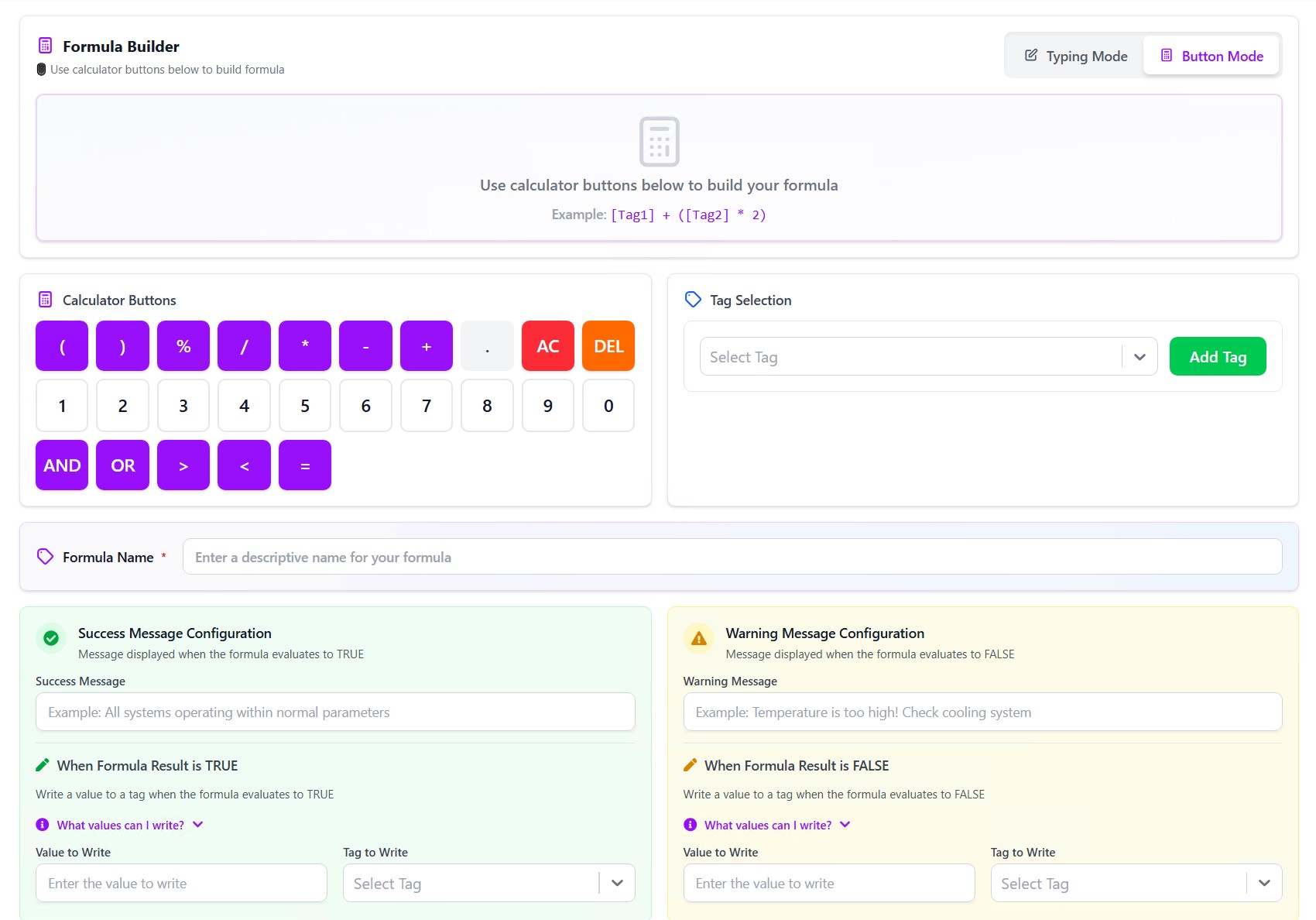The height and width of the screenshot is (920, 1316).
Task: Click the calculator icon beside Formula Builder
Action: tap(46, 46)
